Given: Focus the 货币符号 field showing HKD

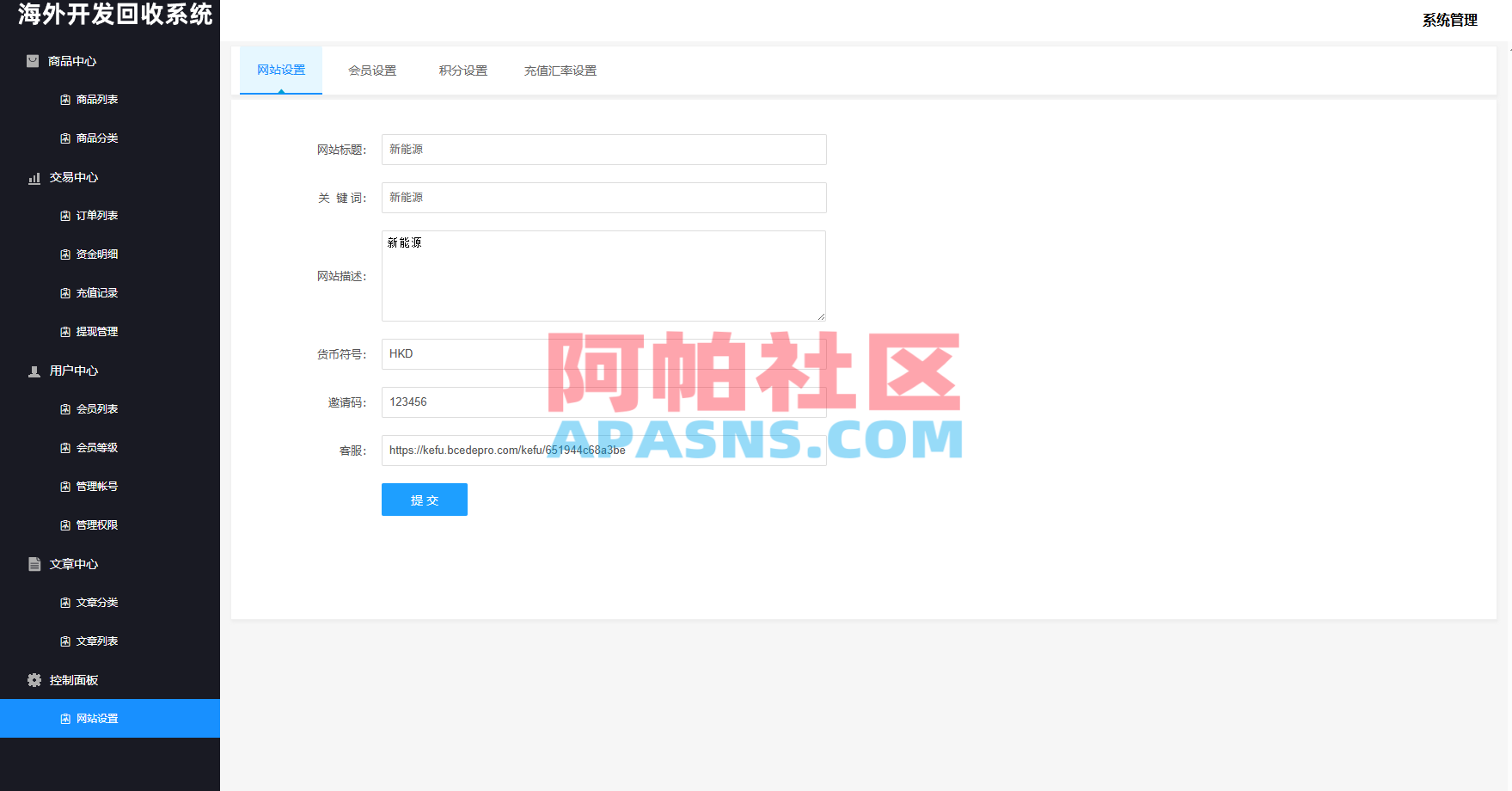Looking at the screenshot, I should point(604,354).
